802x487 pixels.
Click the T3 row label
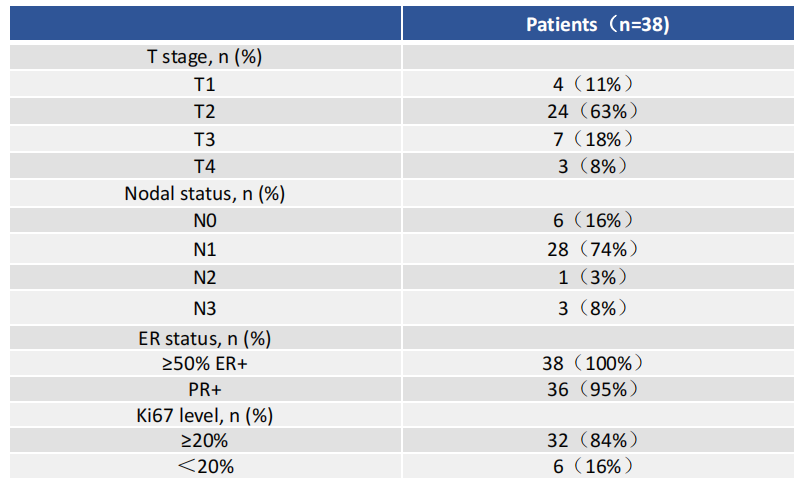204,138
